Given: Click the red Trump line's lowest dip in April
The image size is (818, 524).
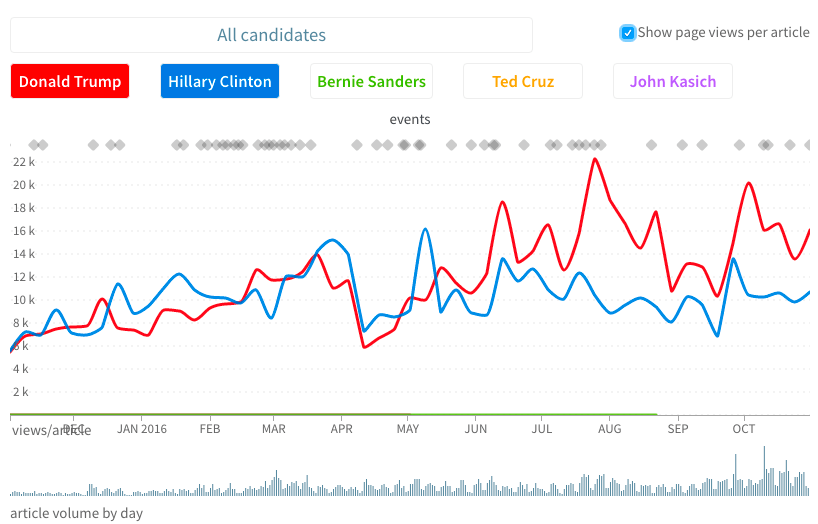Looking at the screenshot, I should coord(364,347).
